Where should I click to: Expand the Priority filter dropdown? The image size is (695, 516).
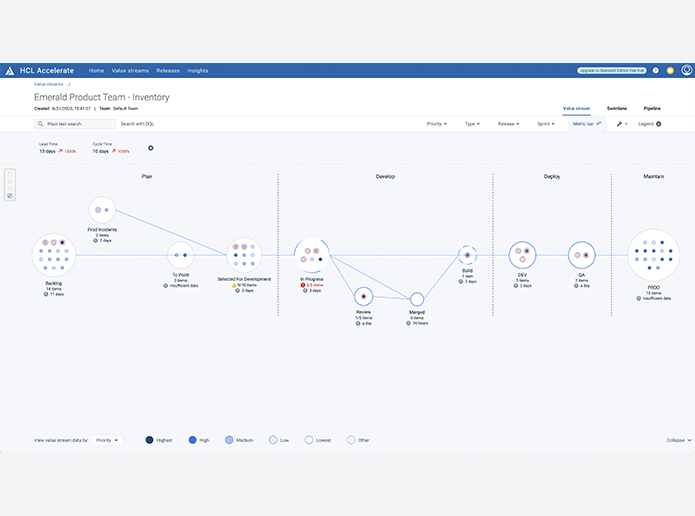pyautogui.click(x=438, y=124)
